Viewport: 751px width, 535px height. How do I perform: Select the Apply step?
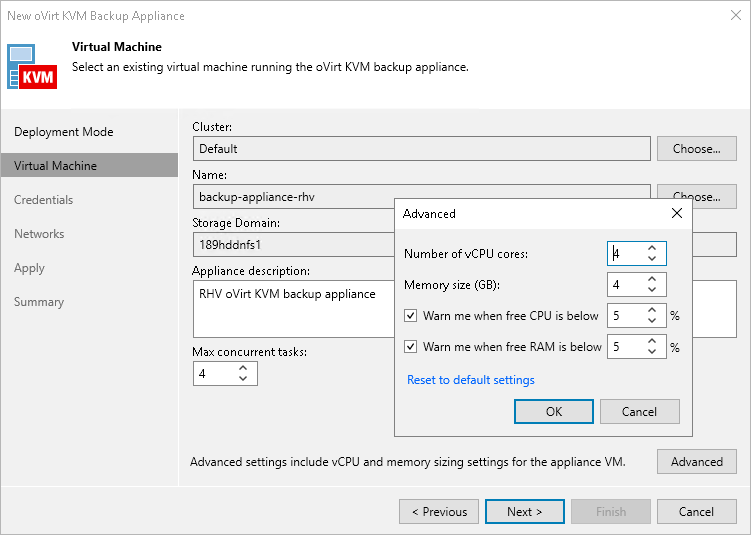click(29, 268)
